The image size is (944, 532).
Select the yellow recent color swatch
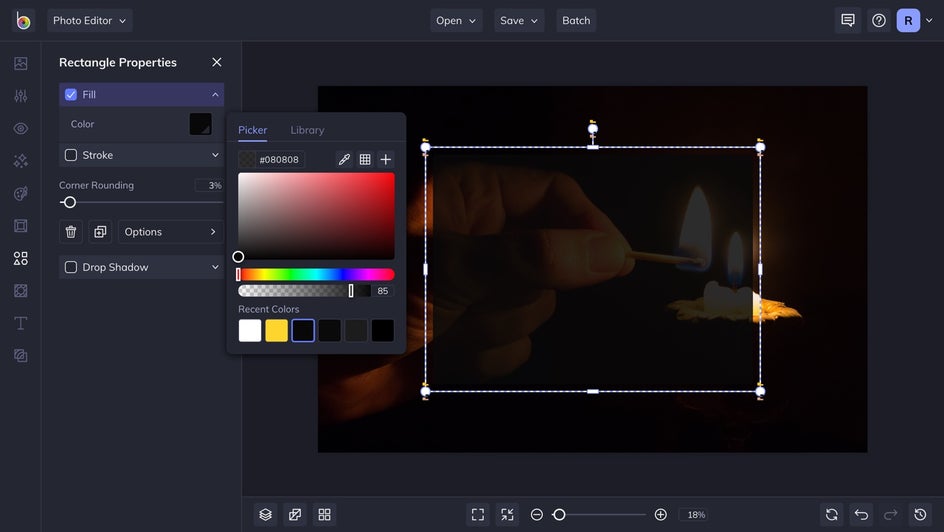277,331
